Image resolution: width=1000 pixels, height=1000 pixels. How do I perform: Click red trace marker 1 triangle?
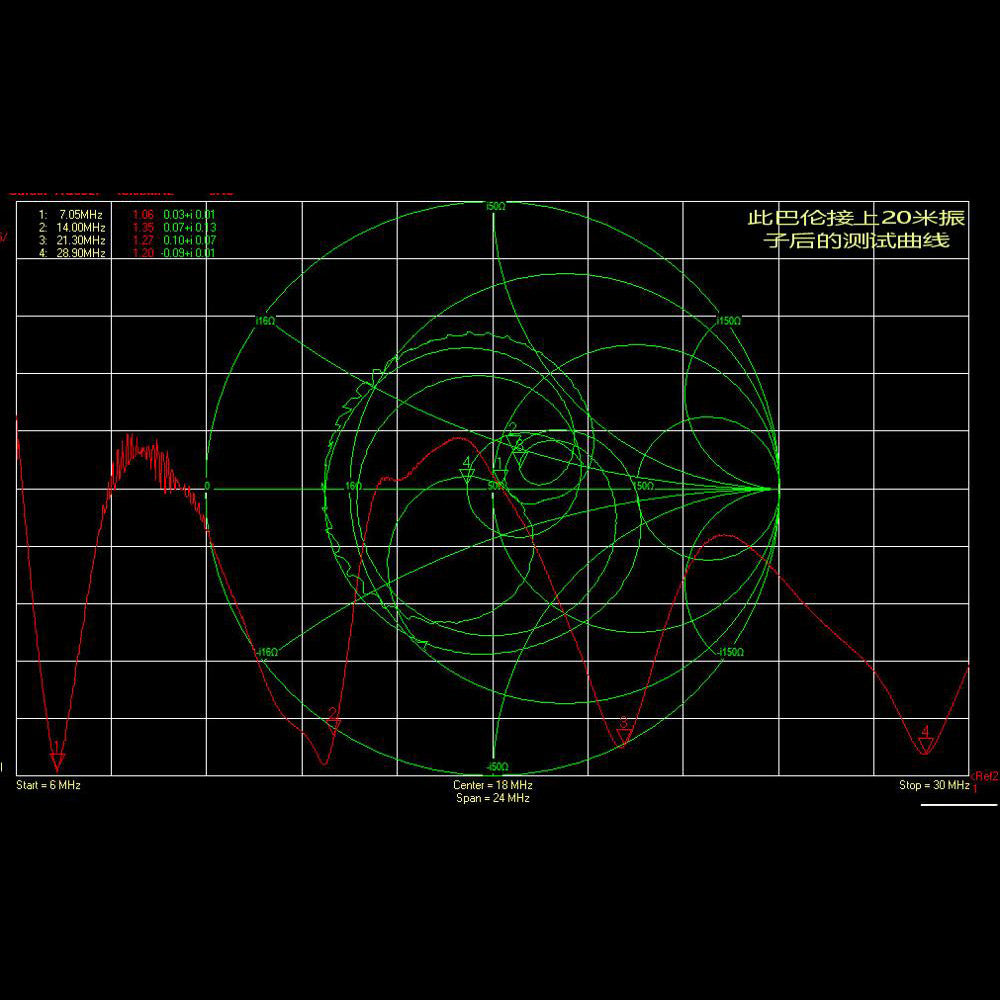click(57, 762)
